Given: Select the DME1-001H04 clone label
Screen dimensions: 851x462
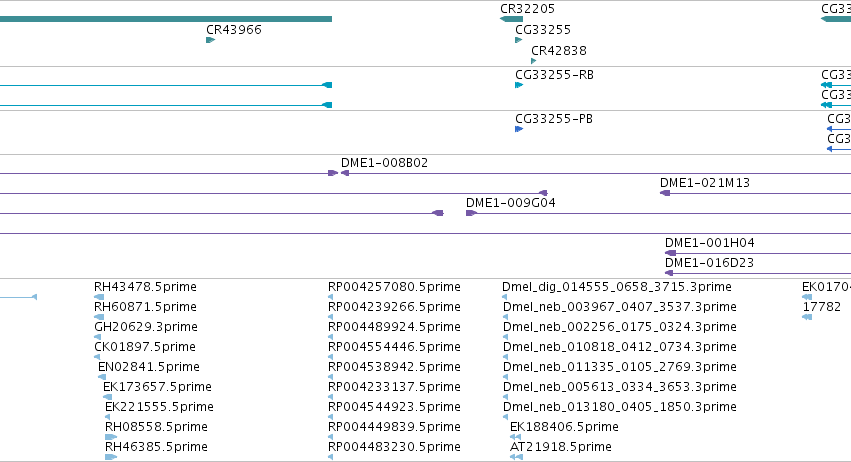Looking at the screenshot, I should coord(709,242).
